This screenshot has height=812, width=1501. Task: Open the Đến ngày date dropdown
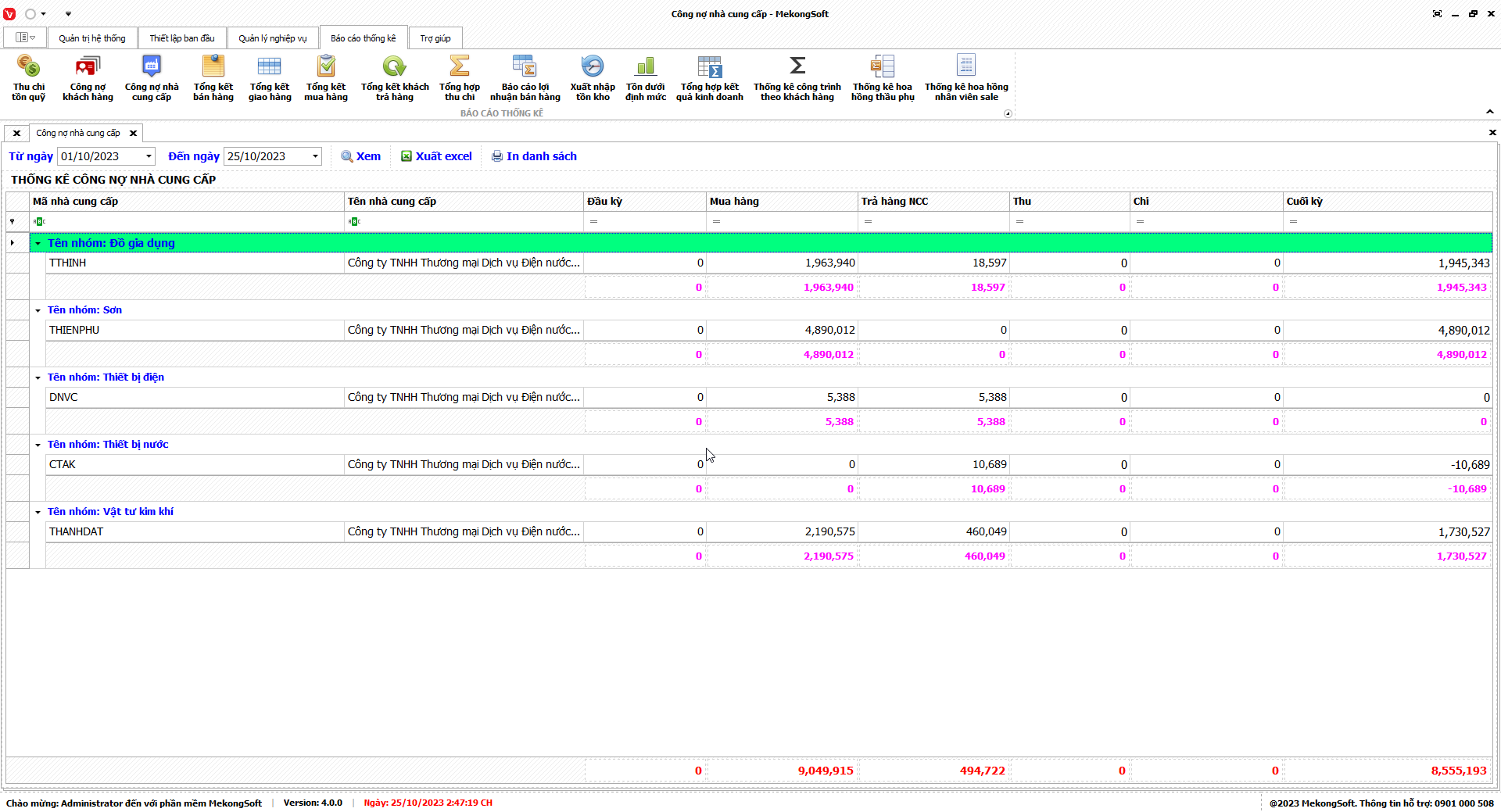(x=315, y=156)
